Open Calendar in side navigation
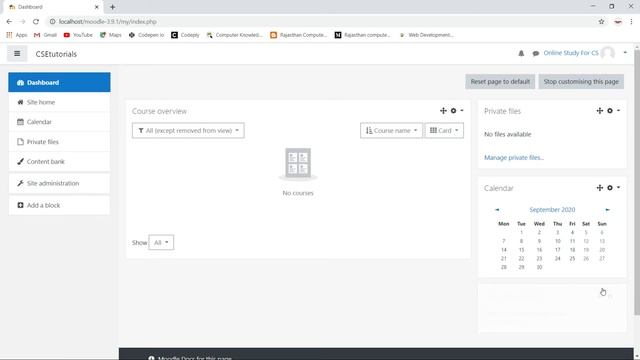Image resolution: width=640 pixels, height=360 pixels. point(59,122)
